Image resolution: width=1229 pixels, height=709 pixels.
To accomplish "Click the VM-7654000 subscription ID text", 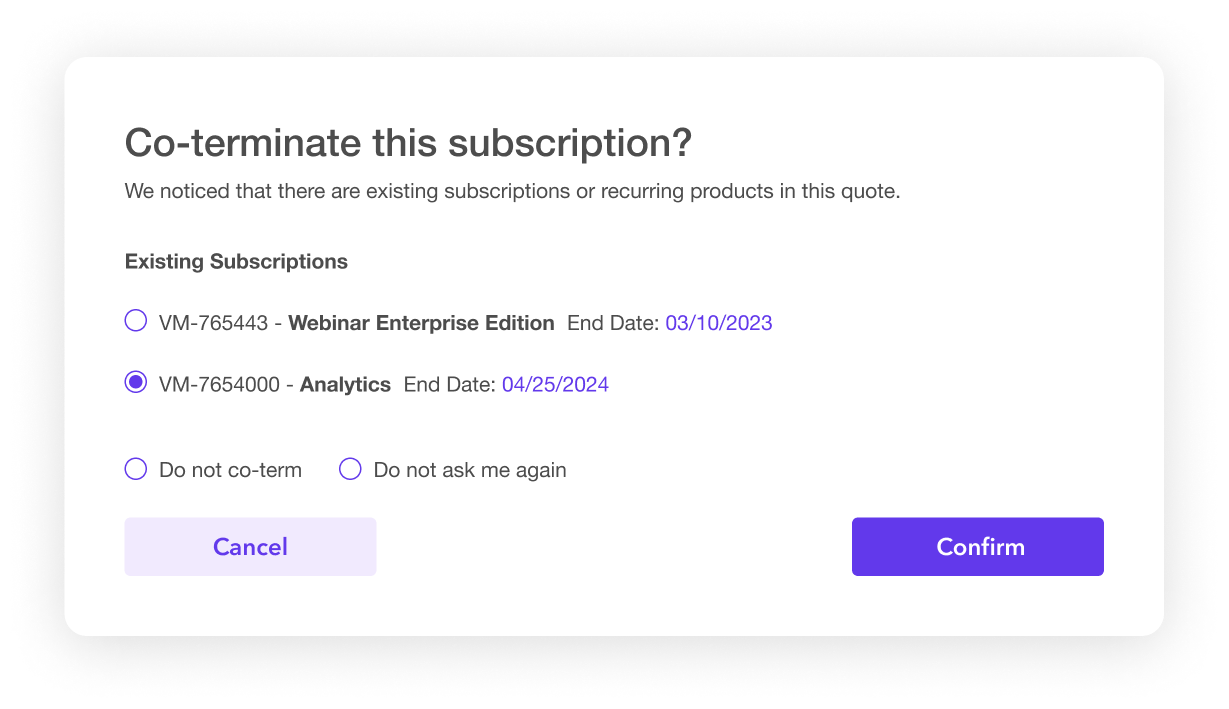I will (x=219, y=385).
